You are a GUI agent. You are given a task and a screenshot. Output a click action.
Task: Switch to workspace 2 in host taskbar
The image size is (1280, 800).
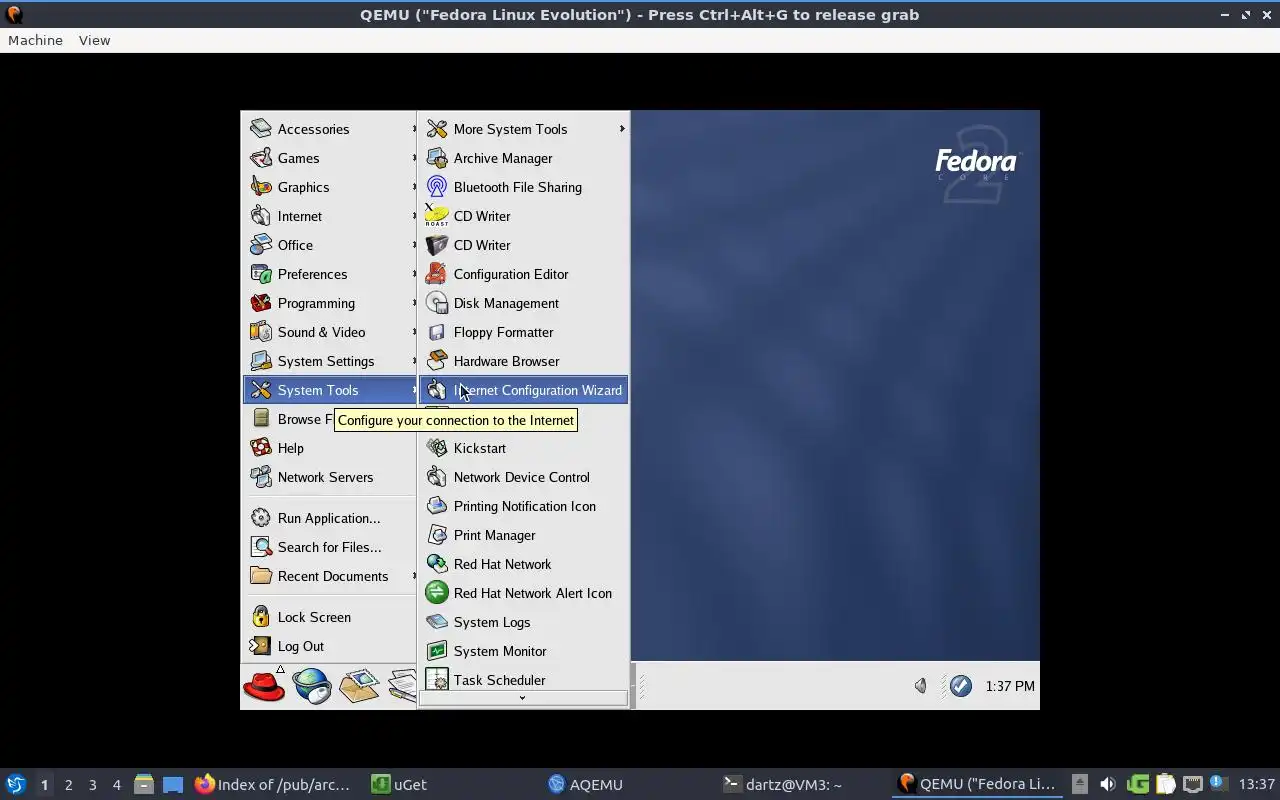click(x=68, y=785)
